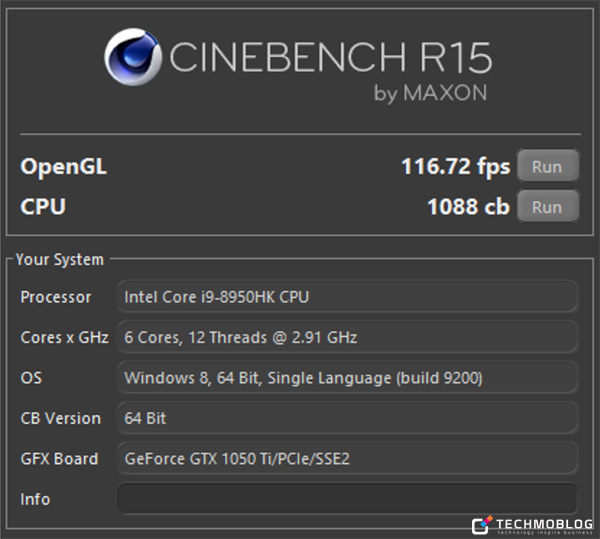Select the CB Version 64 Bit field

point(347,418)
